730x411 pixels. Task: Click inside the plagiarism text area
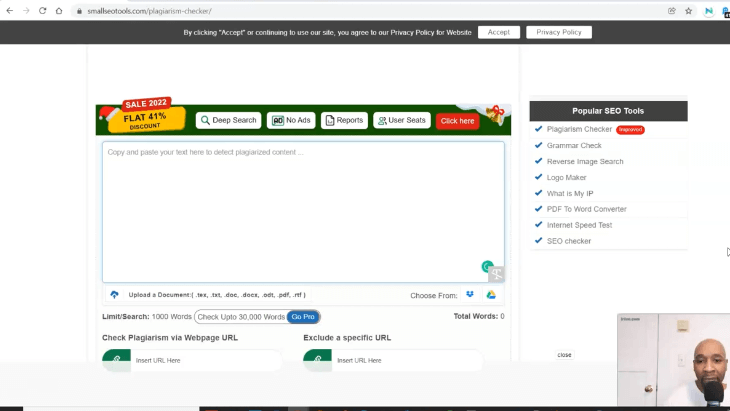[x=303, y=212]
